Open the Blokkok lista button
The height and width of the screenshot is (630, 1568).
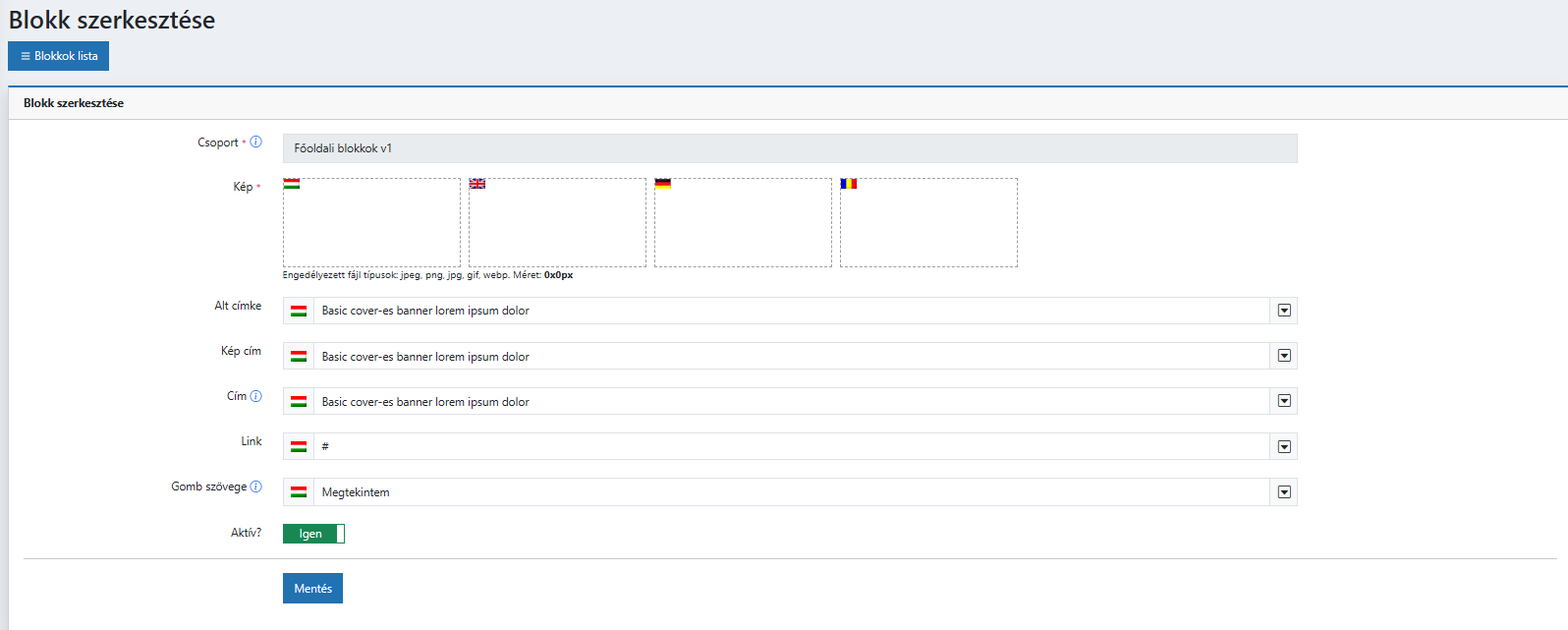59,56
